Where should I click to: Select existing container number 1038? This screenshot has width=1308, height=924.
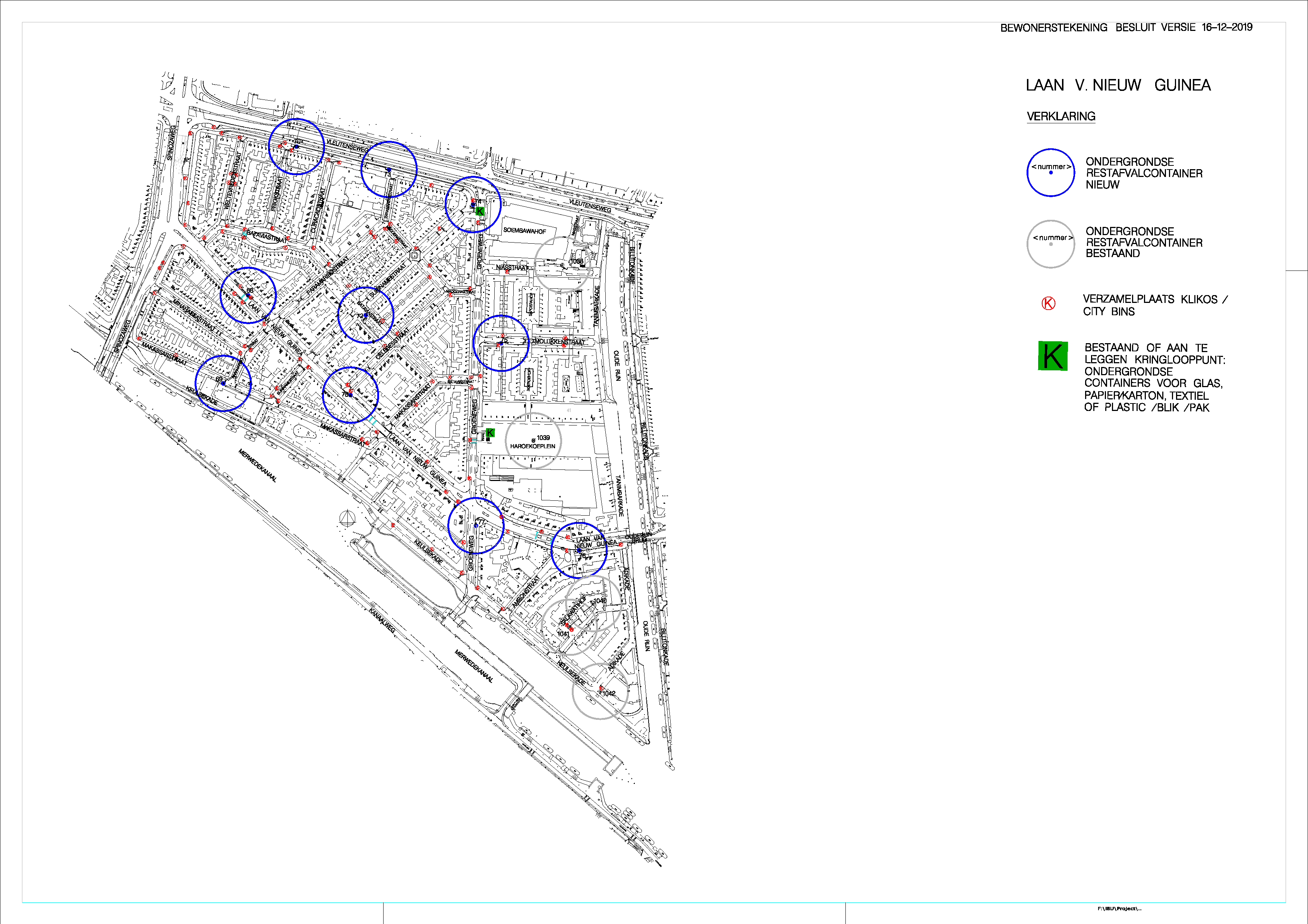[563, 265]
